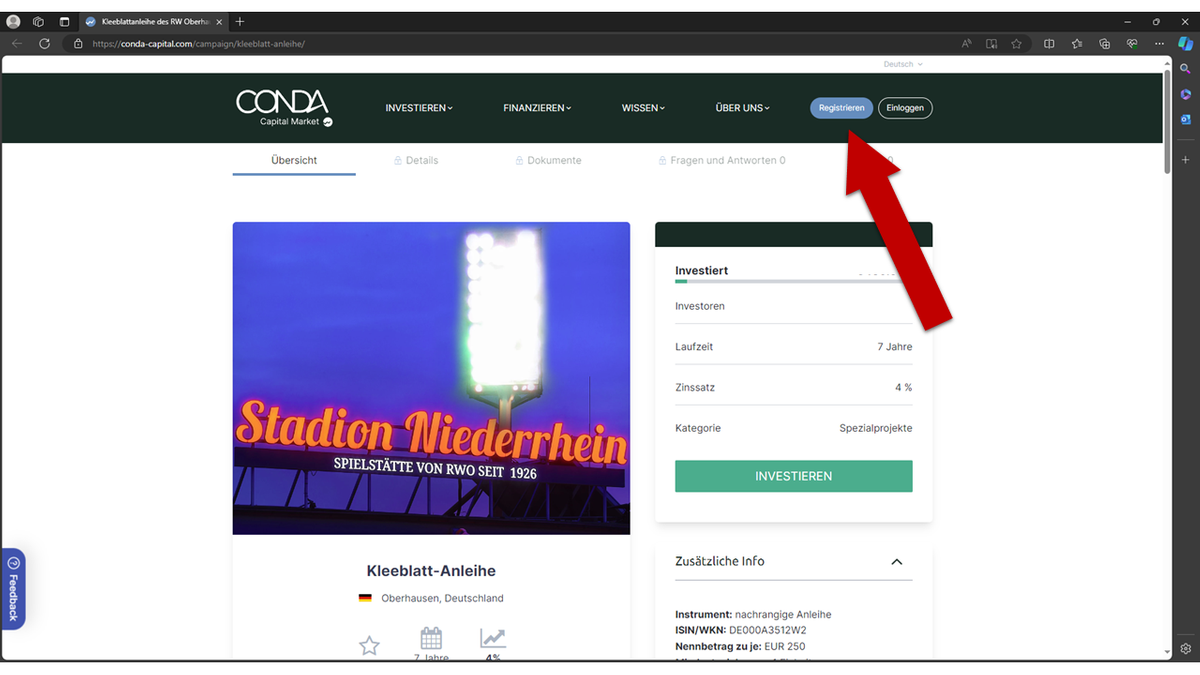Viewport: 1200px width, 675px height.
Task: Open the Edge sidebar settings gear
Action: click(1185, 648)
